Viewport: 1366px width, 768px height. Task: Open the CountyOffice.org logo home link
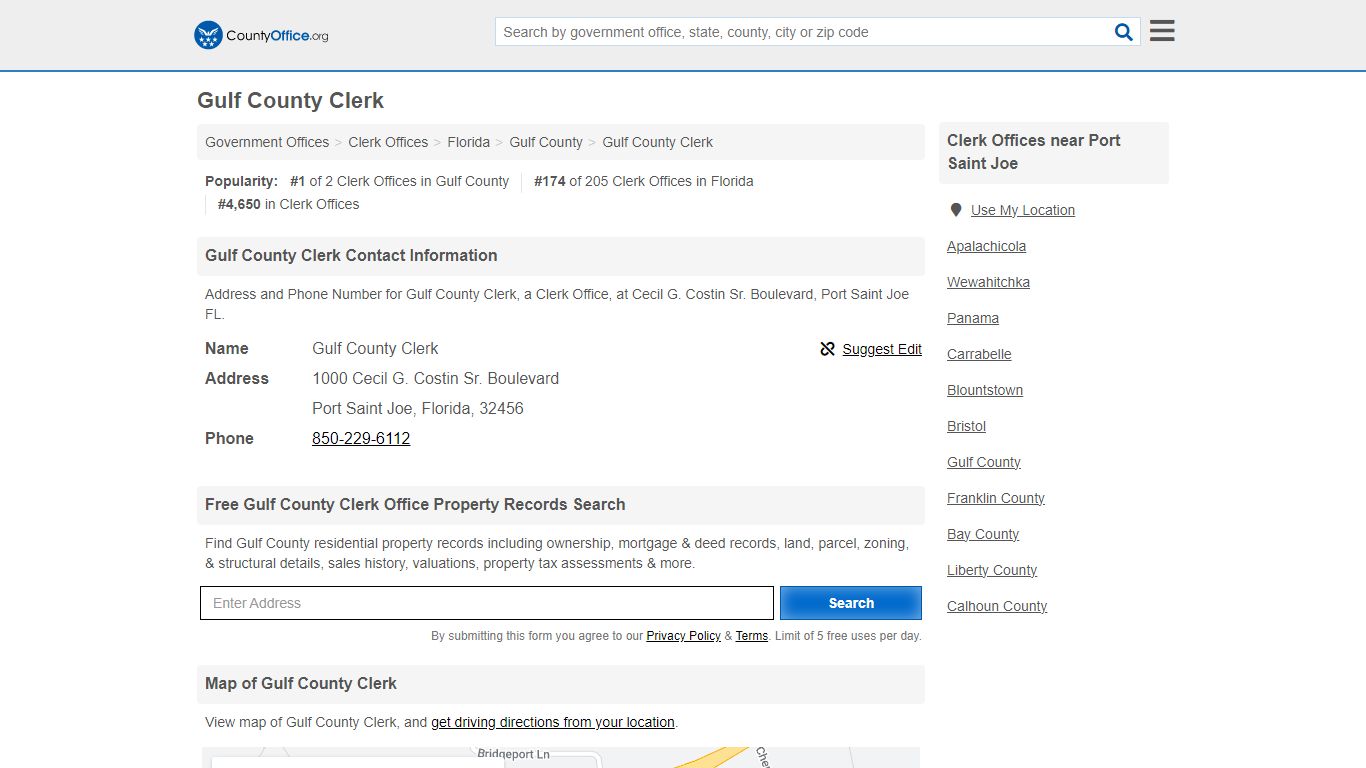click(261, 35)
